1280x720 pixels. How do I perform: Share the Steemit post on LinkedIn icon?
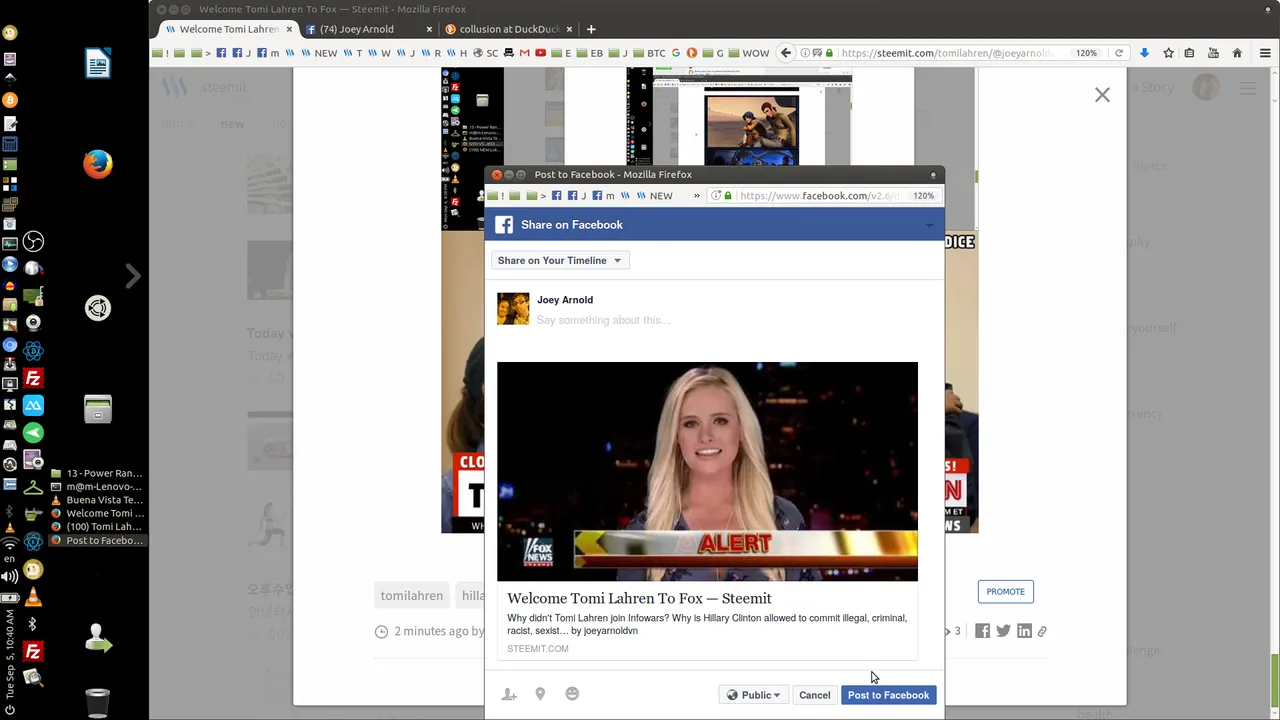coord(1024,631)
